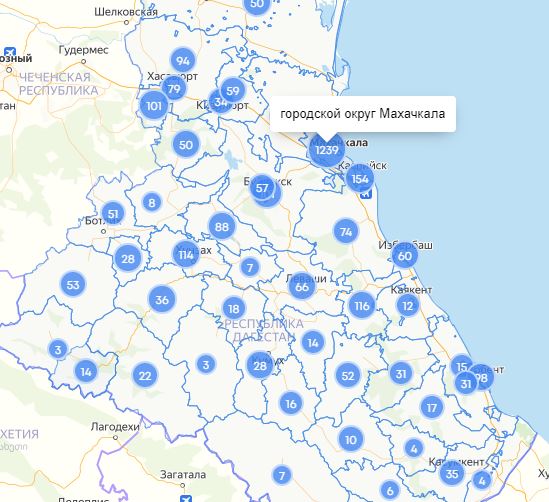Select the 16 cluster marker

pos(291,404)
